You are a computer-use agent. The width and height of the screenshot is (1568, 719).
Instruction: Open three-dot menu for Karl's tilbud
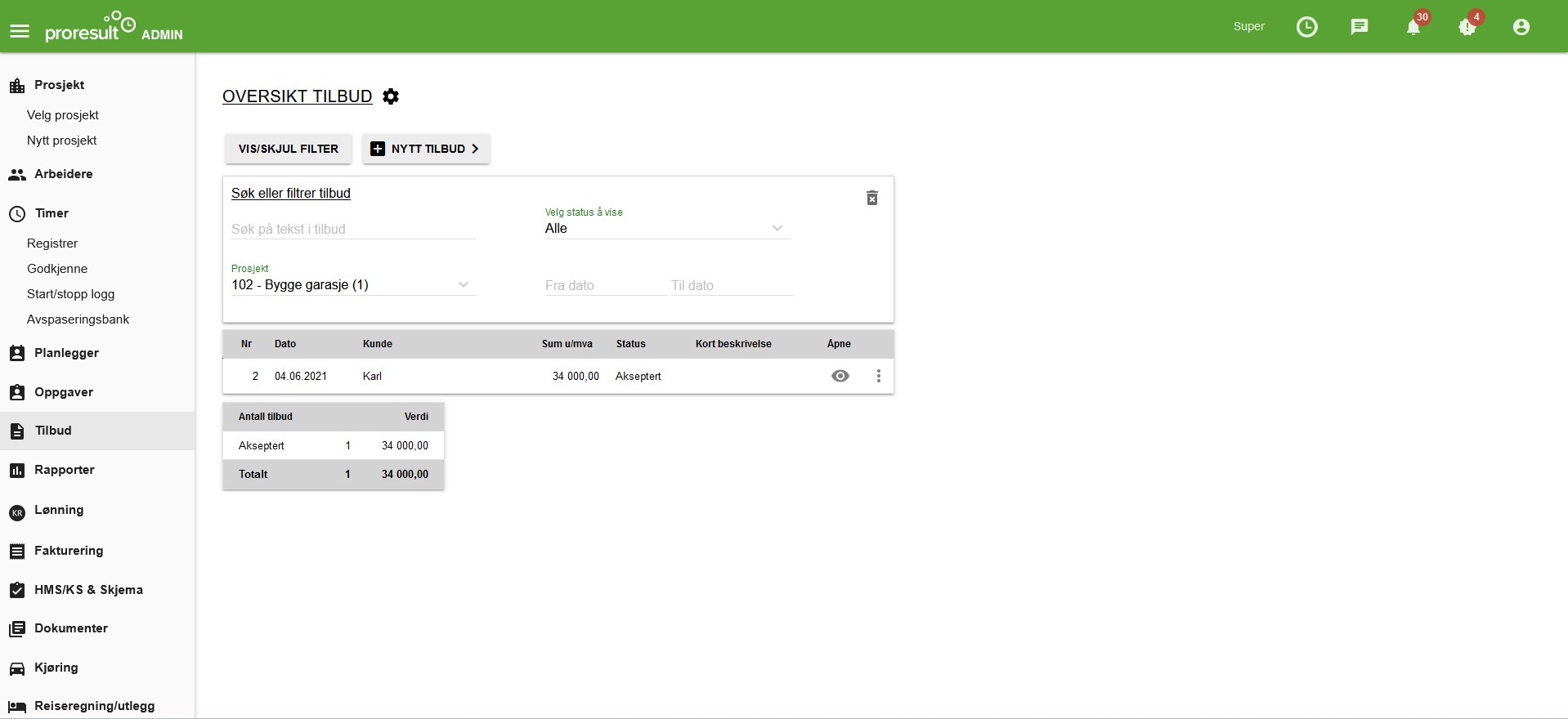tap(878, 376)
